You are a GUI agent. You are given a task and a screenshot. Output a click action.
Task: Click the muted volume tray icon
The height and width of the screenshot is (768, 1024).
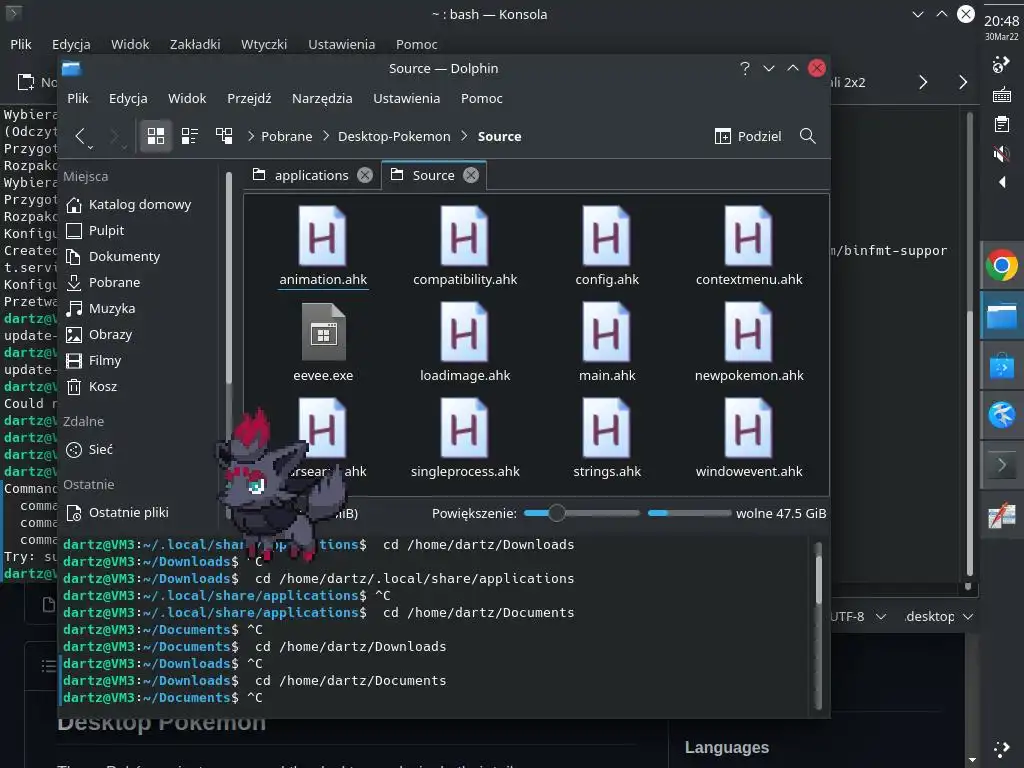(1001, 153)
